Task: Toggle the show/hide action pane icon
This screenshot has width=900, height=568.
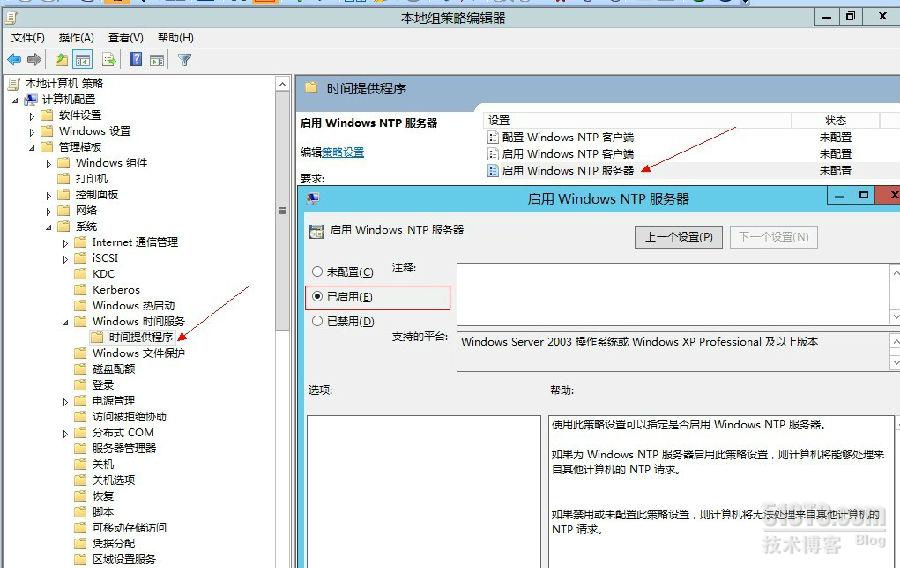Action: coord(157,60)
